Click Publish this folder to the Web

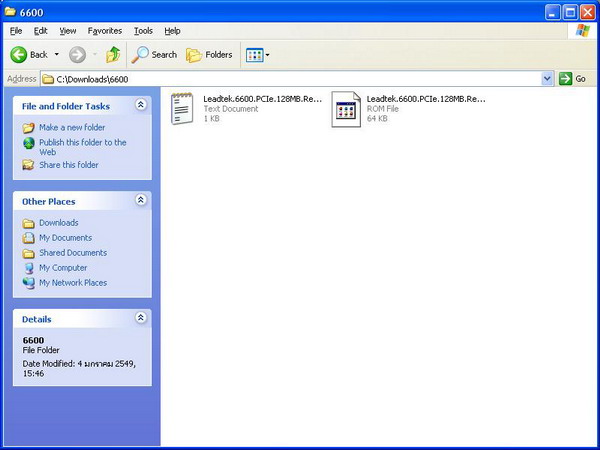83,147
